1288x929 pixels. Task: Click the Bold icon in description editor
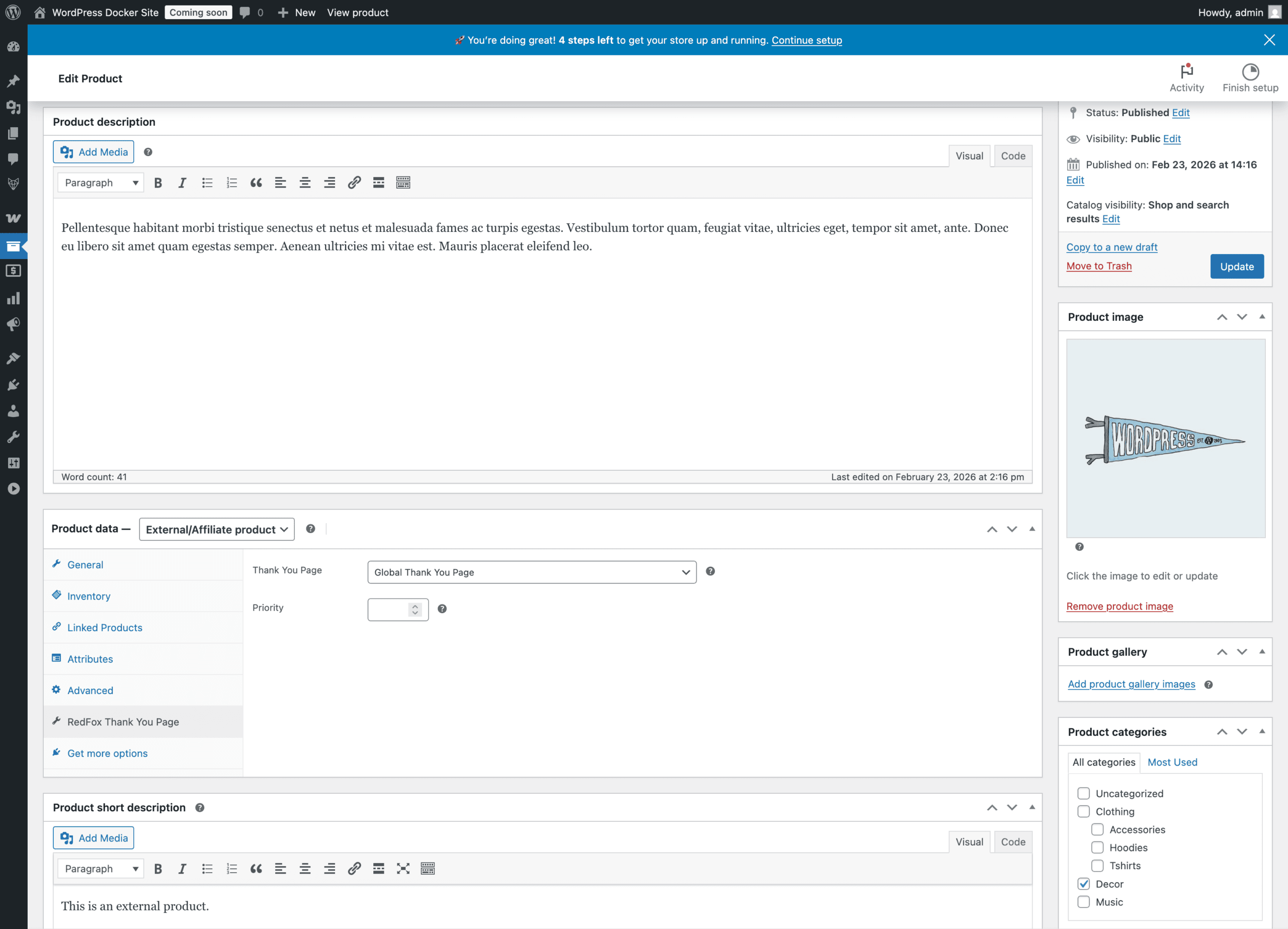click(x=158, y=183)
